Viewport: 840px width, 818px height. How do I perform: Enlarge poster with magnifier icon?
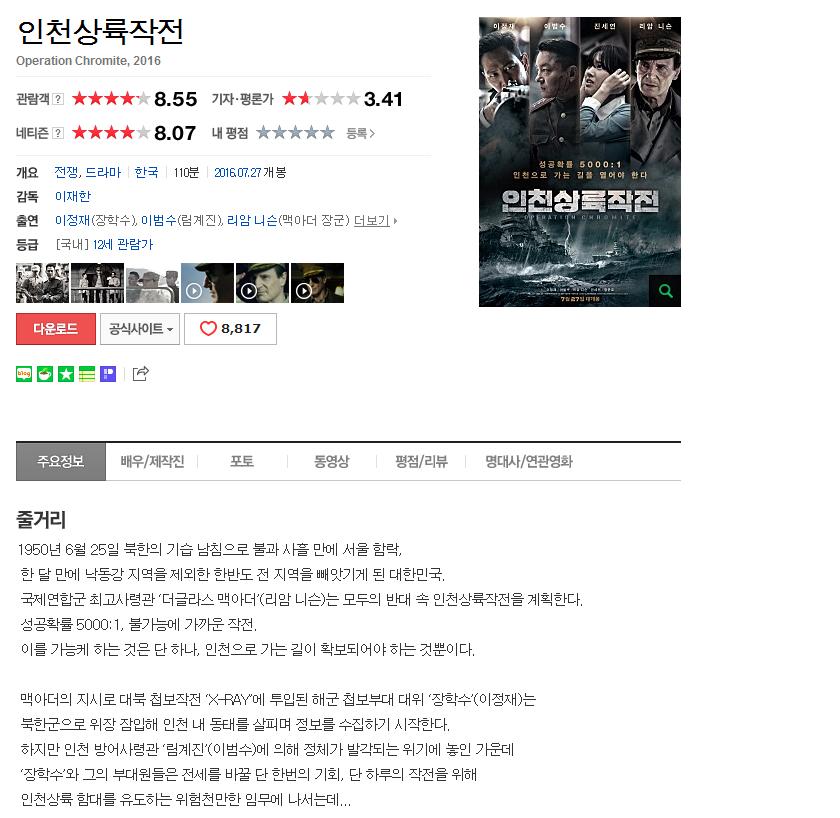(x=665, y=291)
